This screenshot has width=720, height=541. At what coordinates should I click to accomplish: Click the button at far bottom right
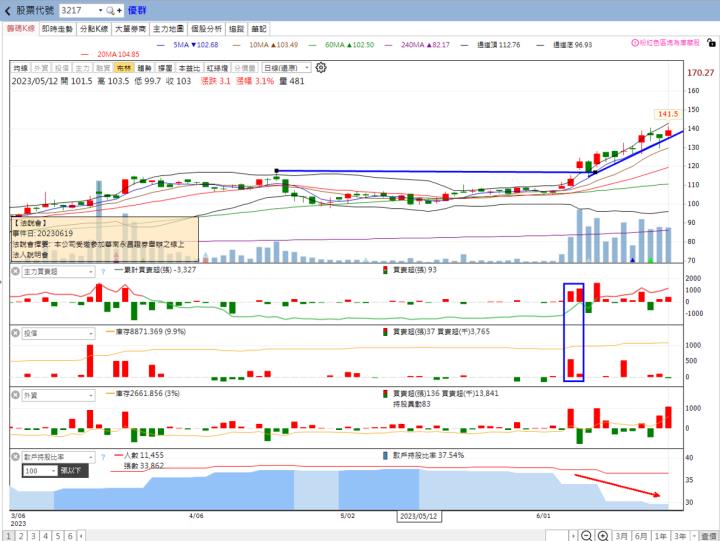pos(709,536)
